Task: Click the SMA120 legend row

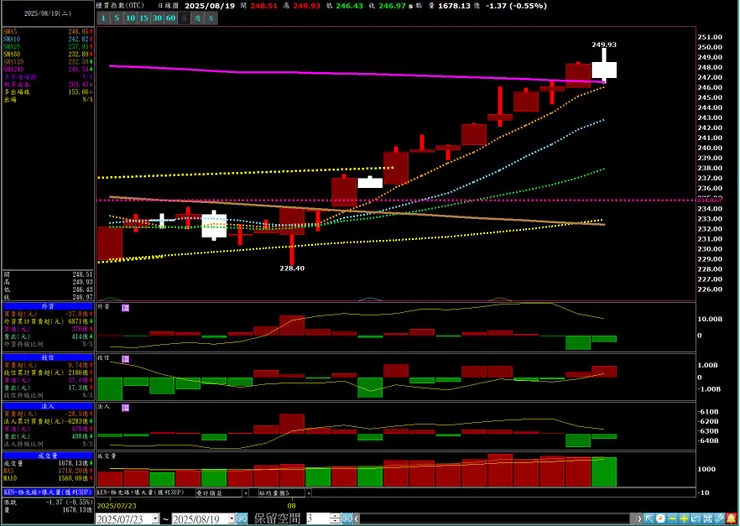Action: (48, 62)
